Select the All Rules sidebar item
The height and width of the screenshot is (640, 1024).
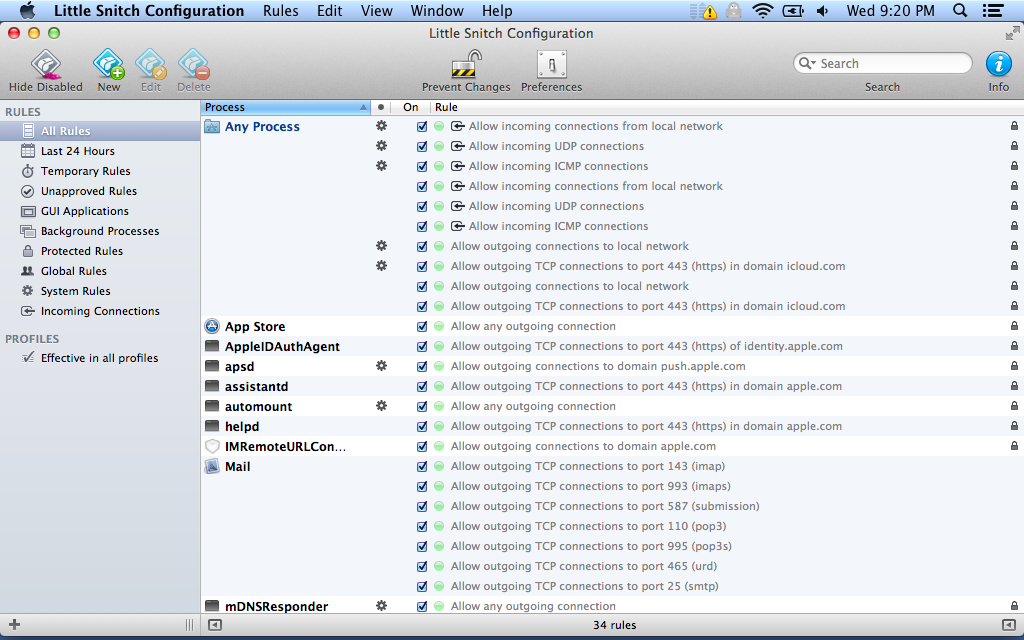[x=100, y=131]
